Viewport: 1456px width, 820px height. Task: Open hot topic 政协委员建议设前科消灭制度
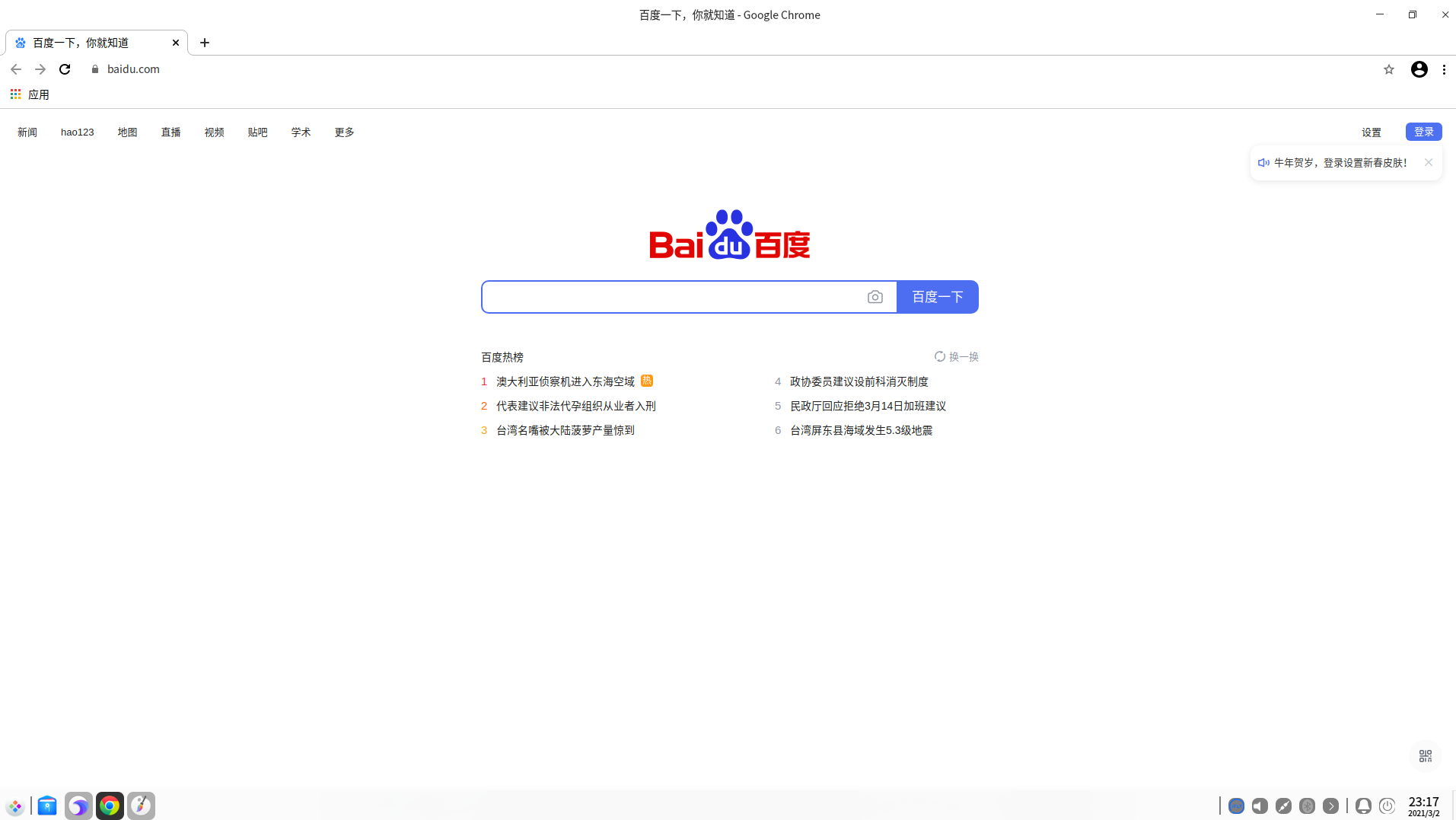pyautogui.click(x=859, y=381)
